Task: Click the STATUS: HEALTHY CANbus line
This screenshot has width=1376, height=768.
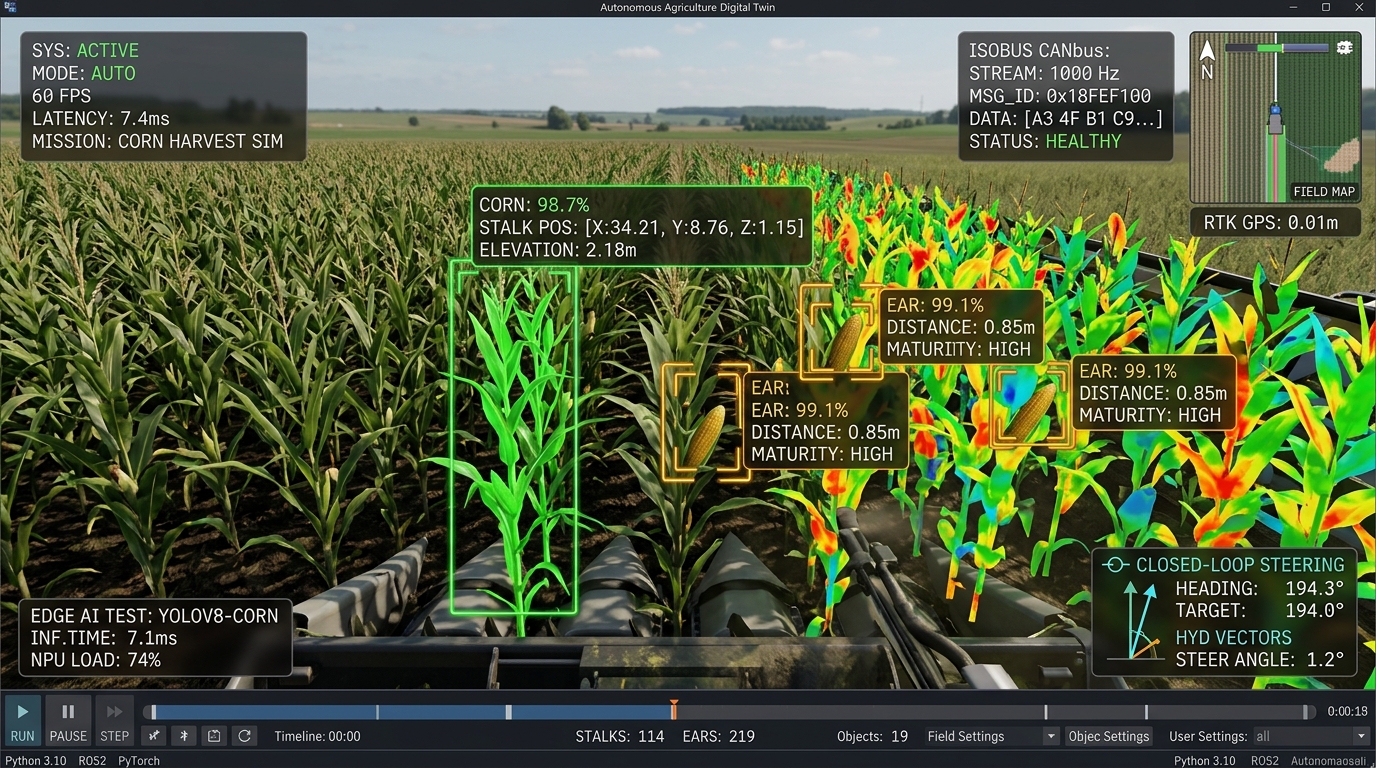Action: [x=1045, y=141]
